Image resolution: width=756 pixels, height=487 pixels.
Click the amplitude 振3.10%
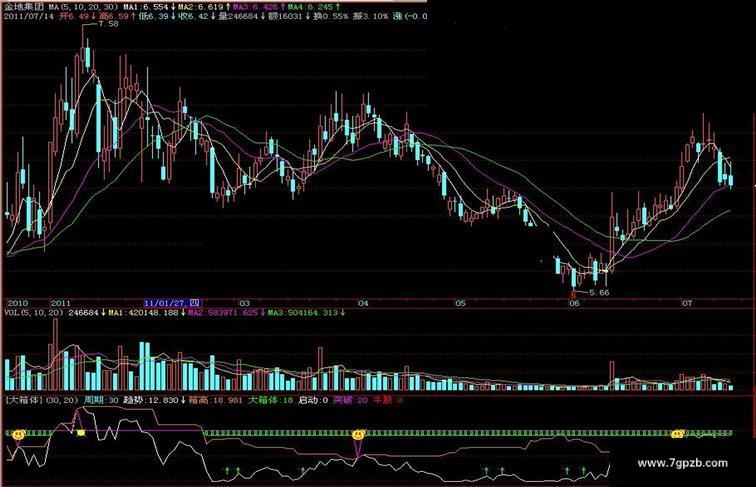[x=370, y=16]
